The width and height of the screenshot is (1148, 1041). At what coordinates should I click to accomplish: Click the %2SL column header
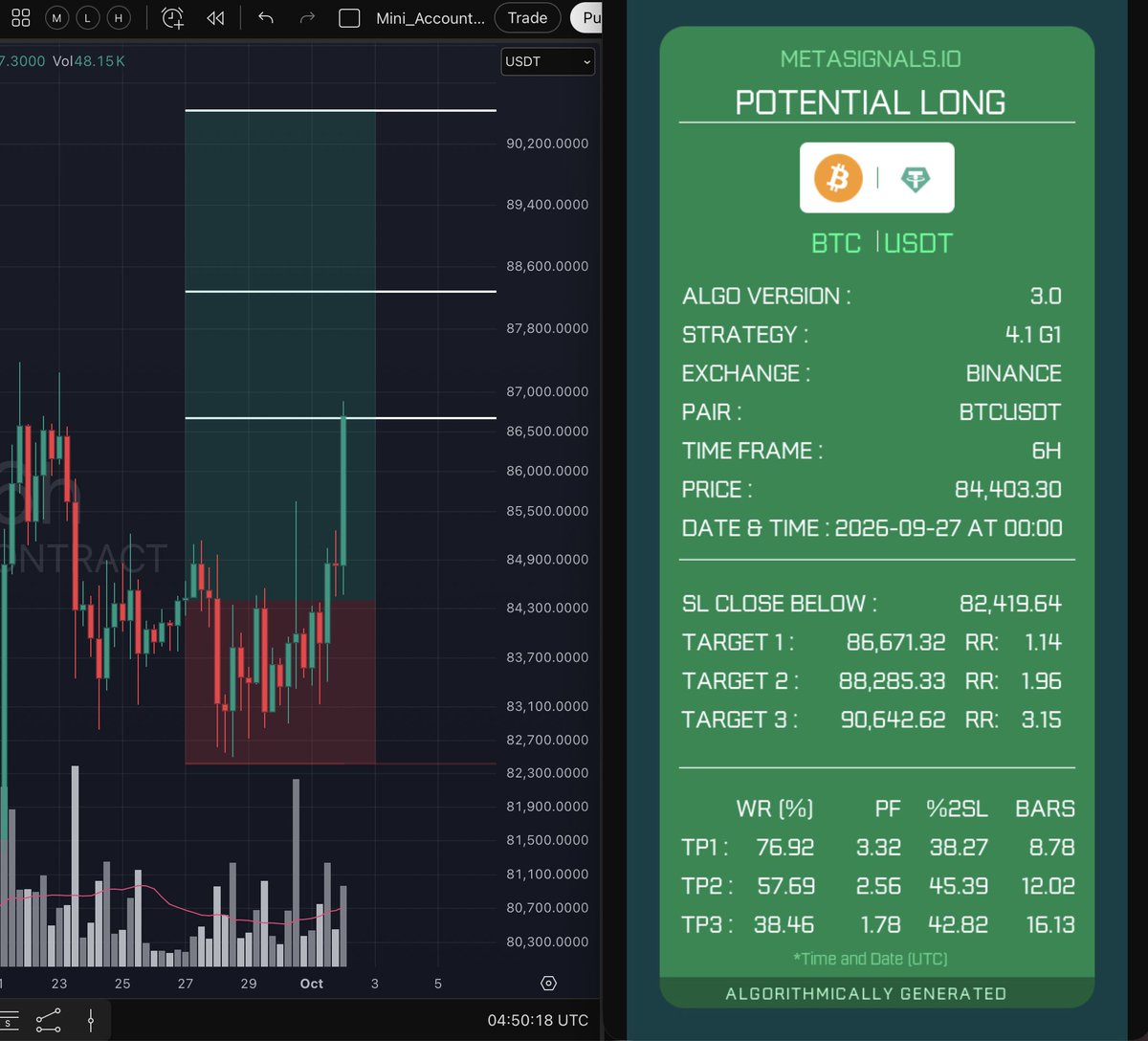tap(960, 809)
